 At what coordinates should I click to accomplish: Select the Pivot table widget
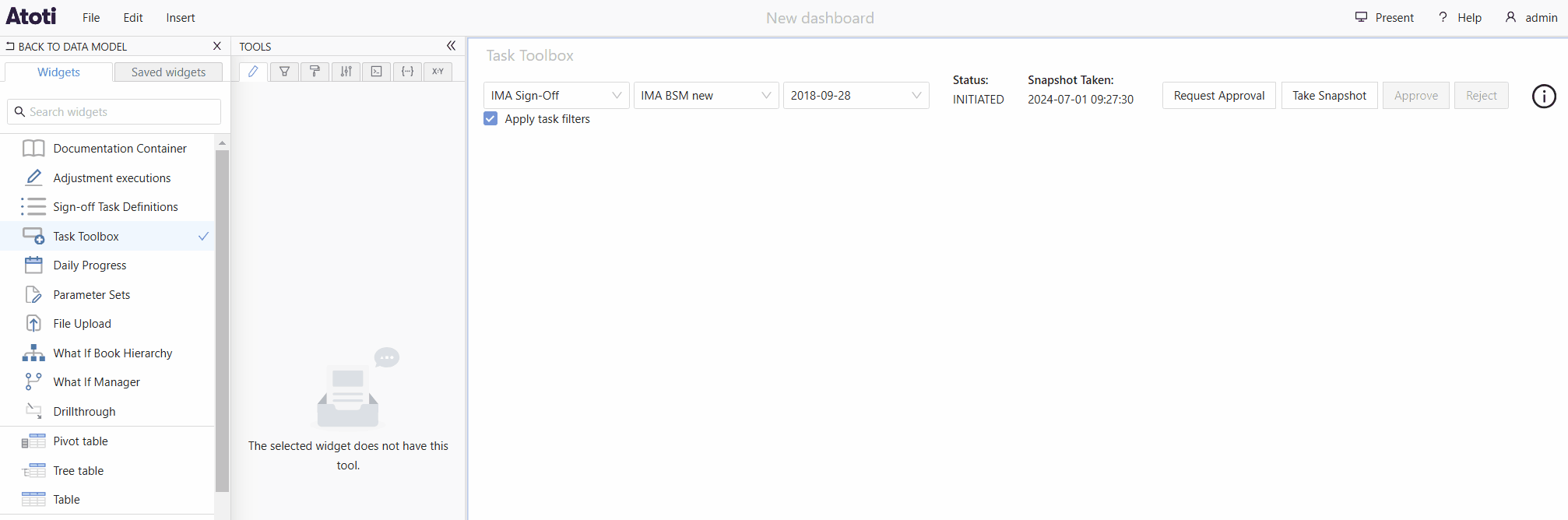(80, 441)
